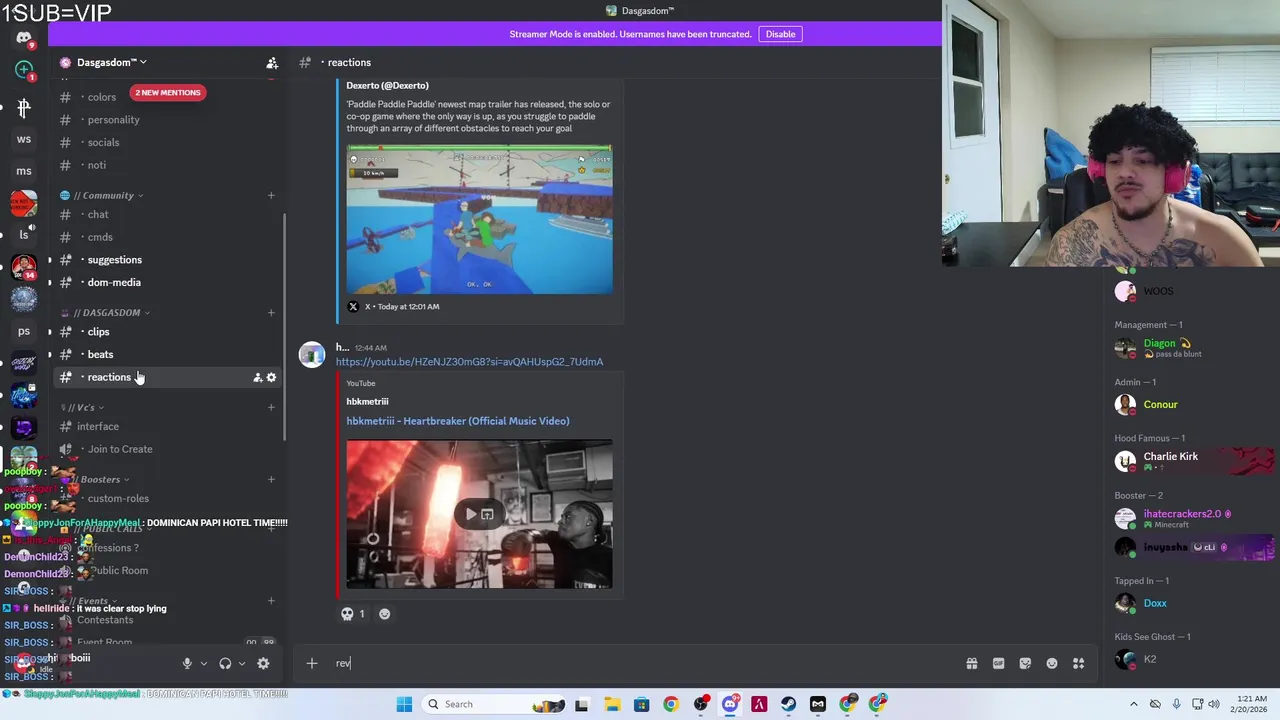Screen dimensions: 1280x720
Task: Open the chat channel
Action: (170, 215)
